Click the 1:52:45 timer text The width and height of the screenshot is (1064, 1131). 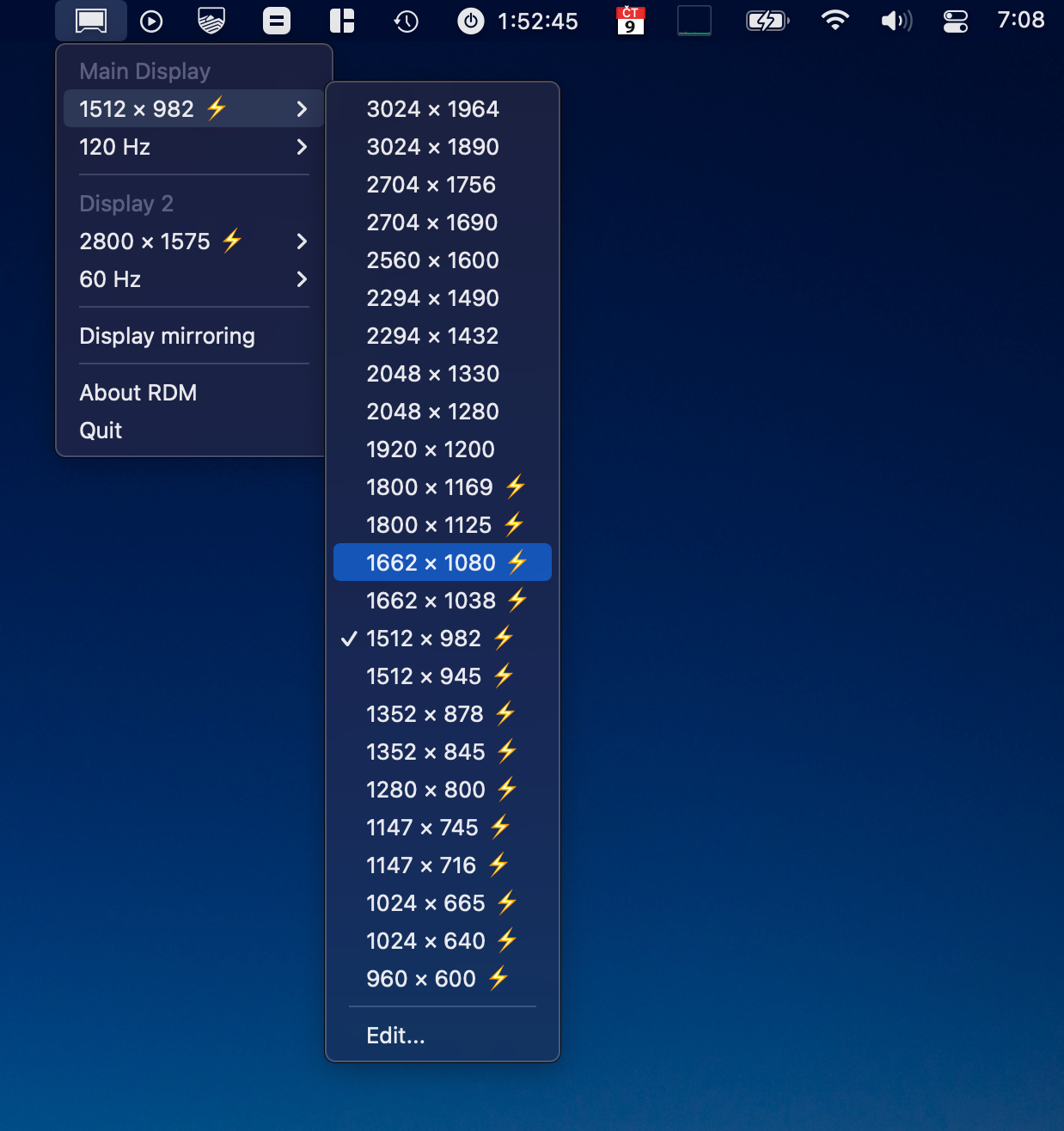tap(538, 21)
